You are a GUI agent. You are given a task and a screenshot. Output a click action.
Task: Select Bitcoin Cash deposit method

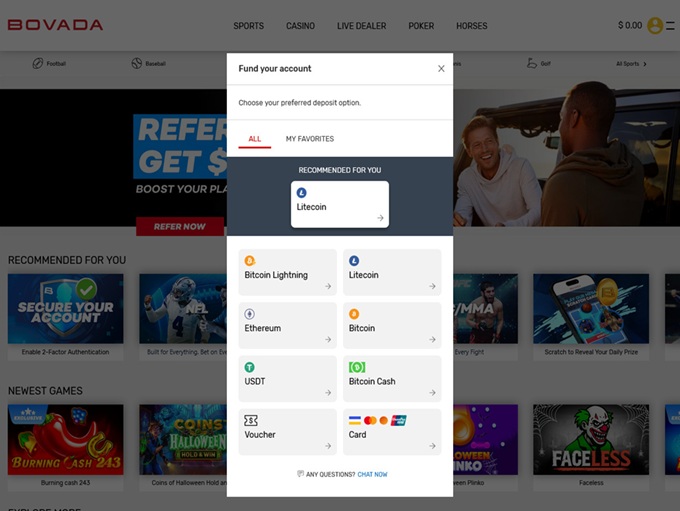click(392, 379)
